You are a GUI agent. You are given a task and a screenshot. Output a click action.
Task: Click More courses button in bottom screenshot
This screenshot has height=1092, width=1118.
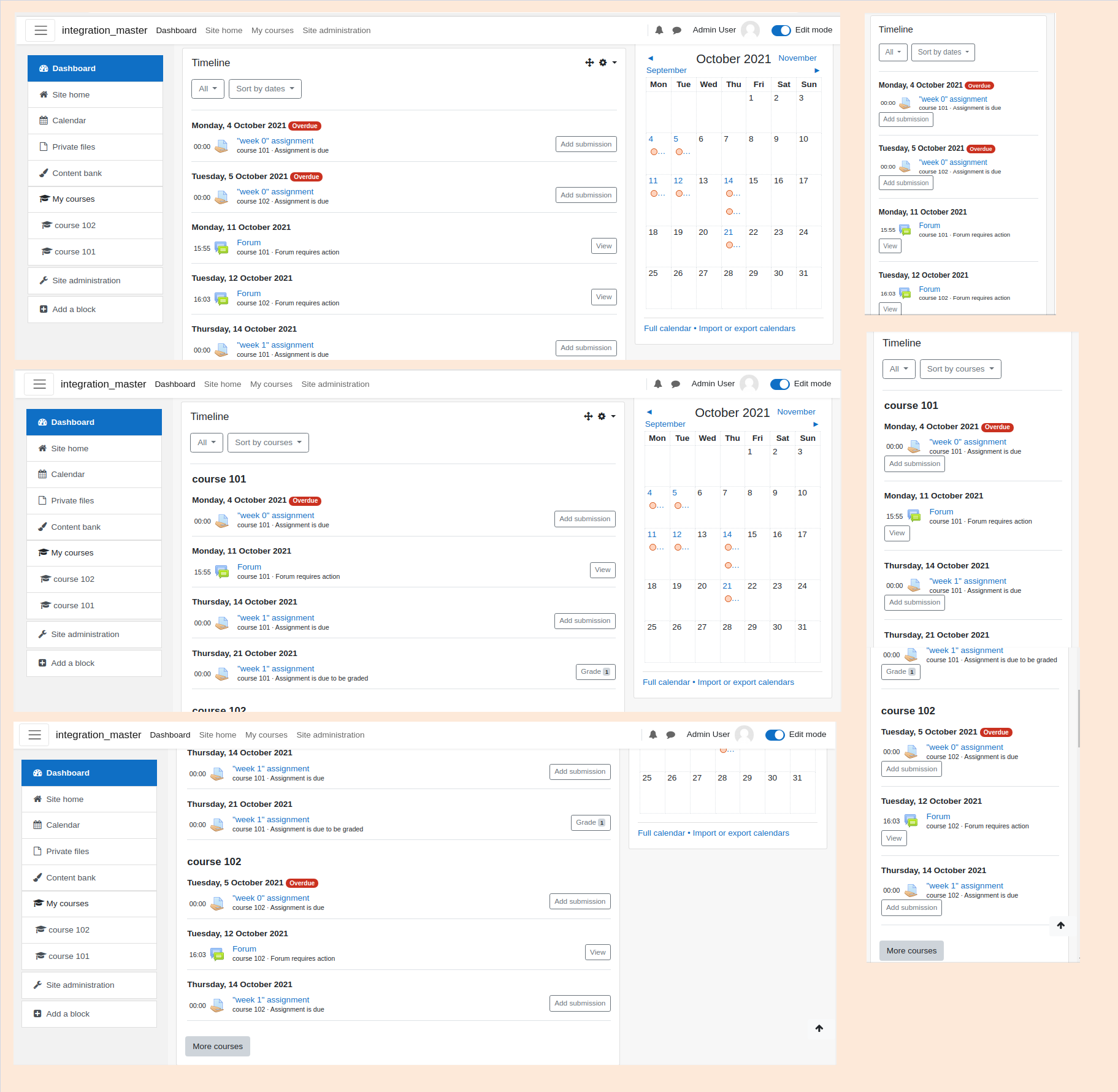point(218,1047)
